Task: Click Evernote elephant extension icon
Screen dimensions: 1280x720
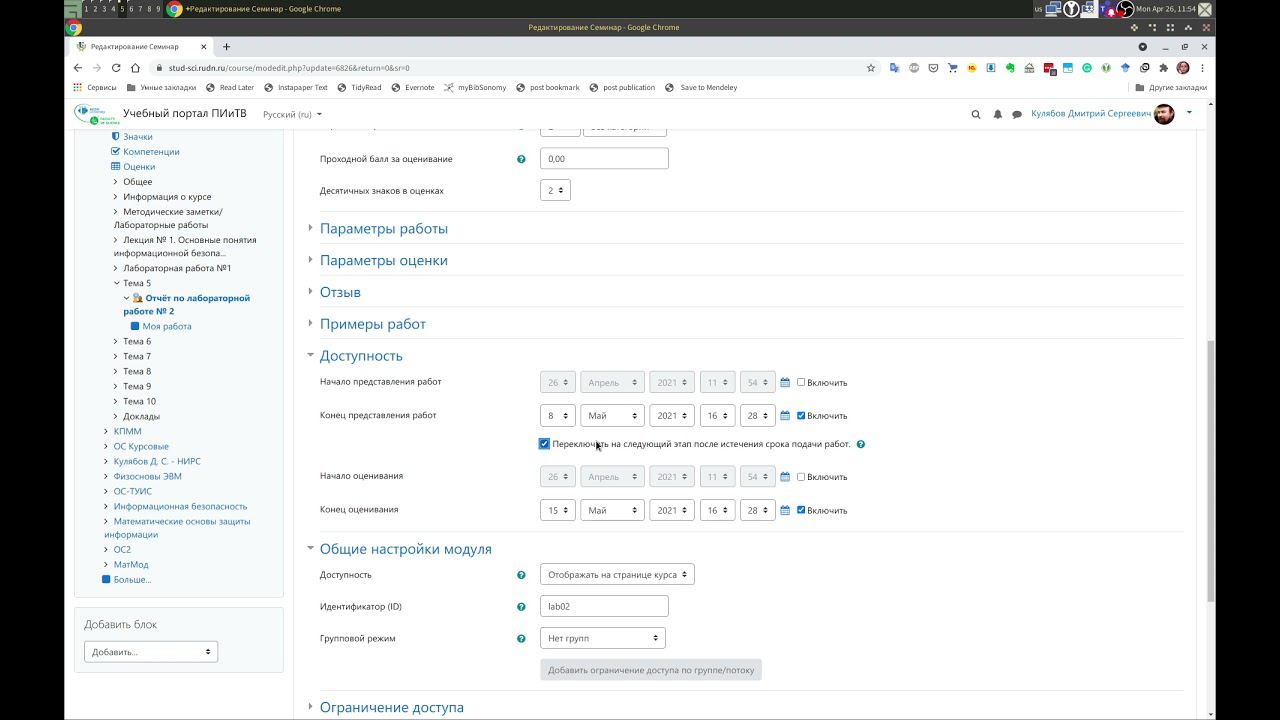Action: point(1010,68)
